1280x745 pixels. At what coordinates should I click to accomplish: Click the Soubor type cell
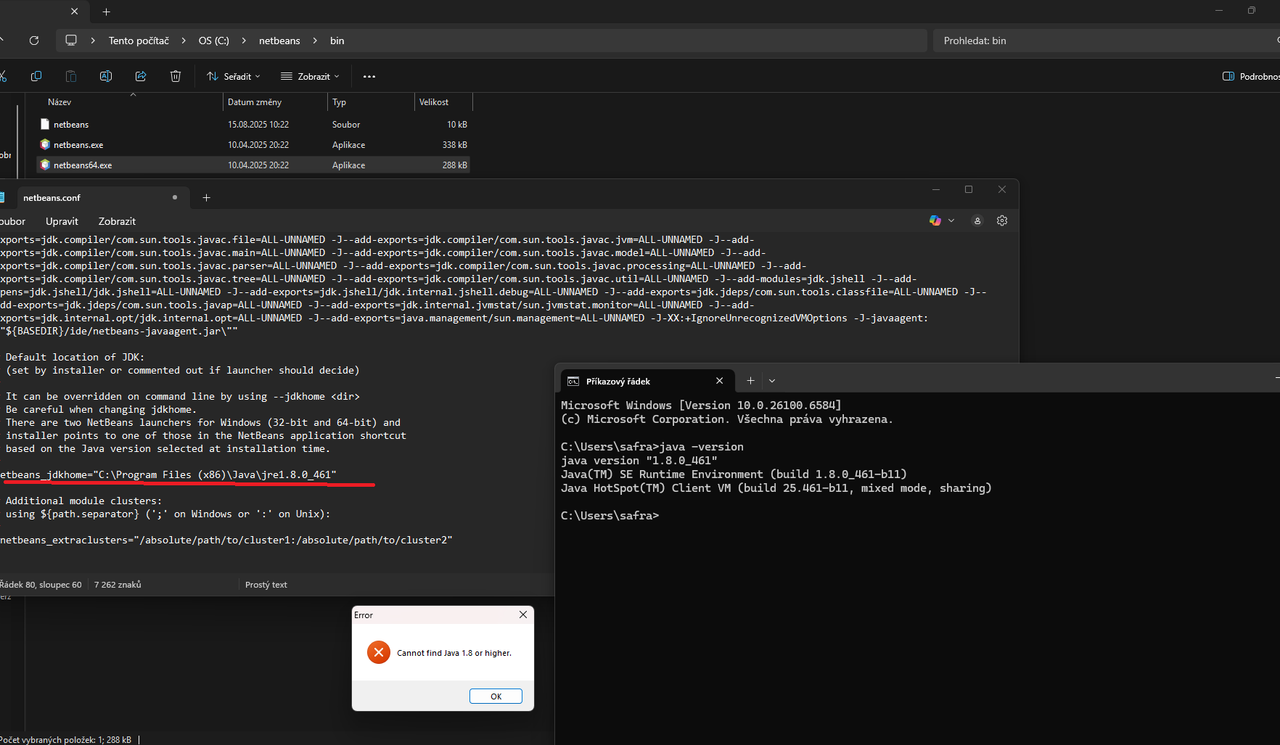click(x=346, y=124)
